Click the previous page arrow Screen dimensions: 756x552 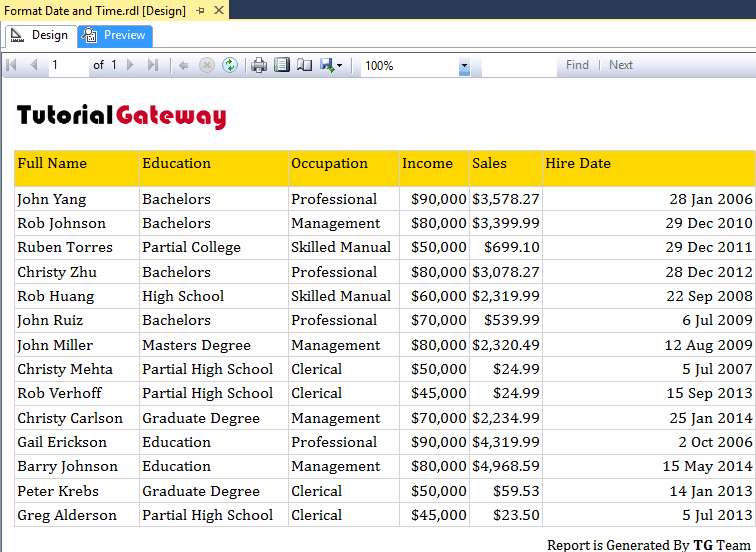(x=33, y=65)
